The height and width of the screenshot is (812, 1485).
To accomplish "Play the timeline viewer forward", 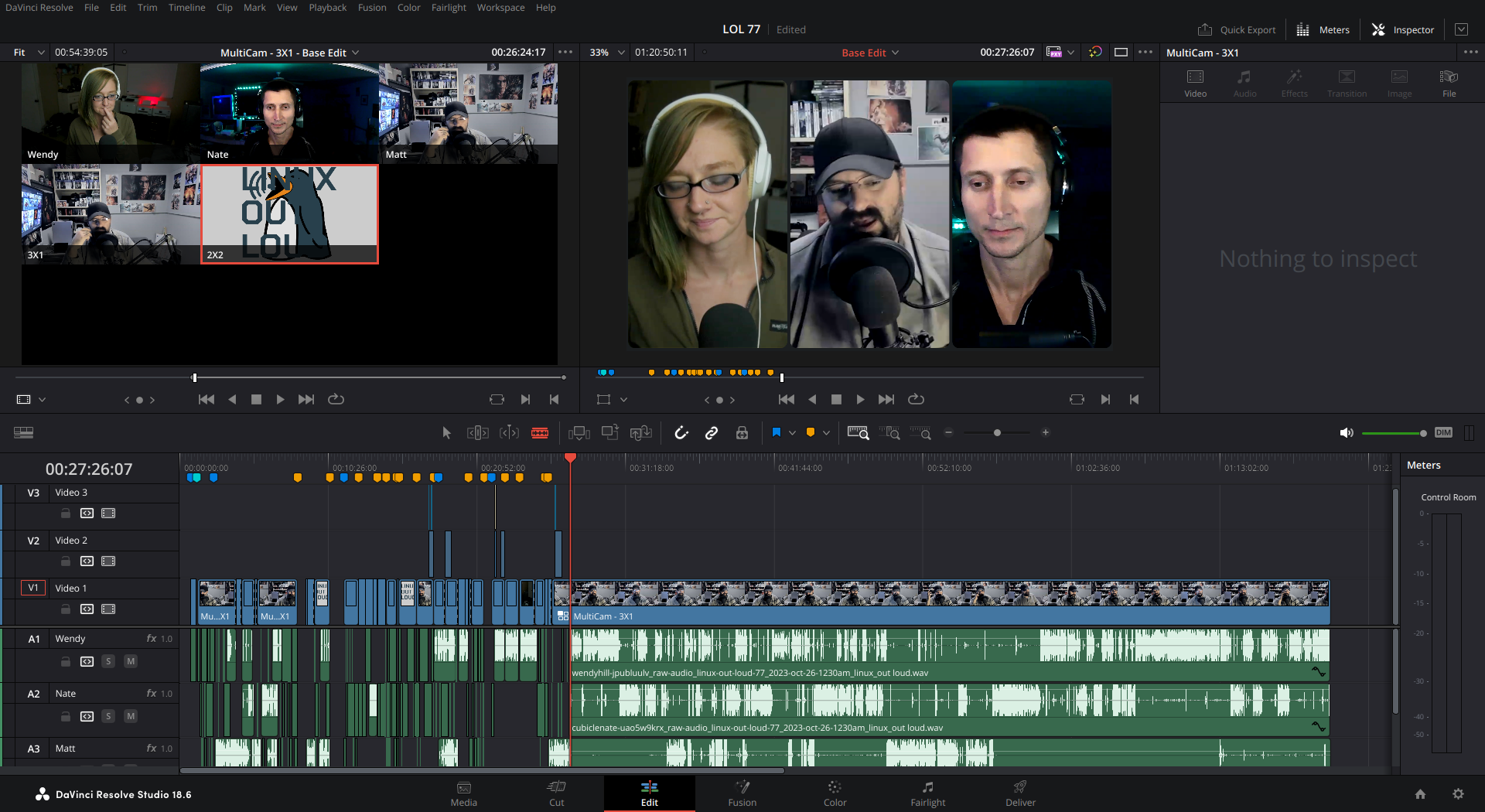I will [860, 400].
